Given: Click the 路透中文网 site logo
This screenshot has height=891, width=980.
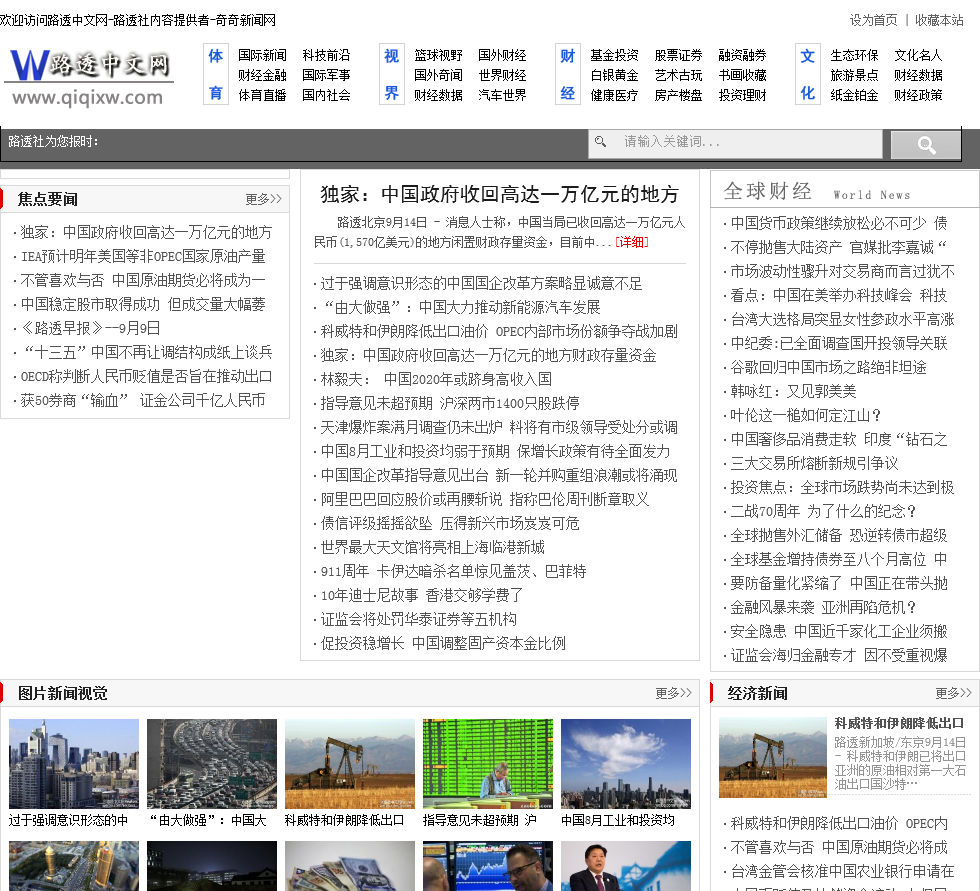Looking at the screenshot, I should [x=89, y=75].
